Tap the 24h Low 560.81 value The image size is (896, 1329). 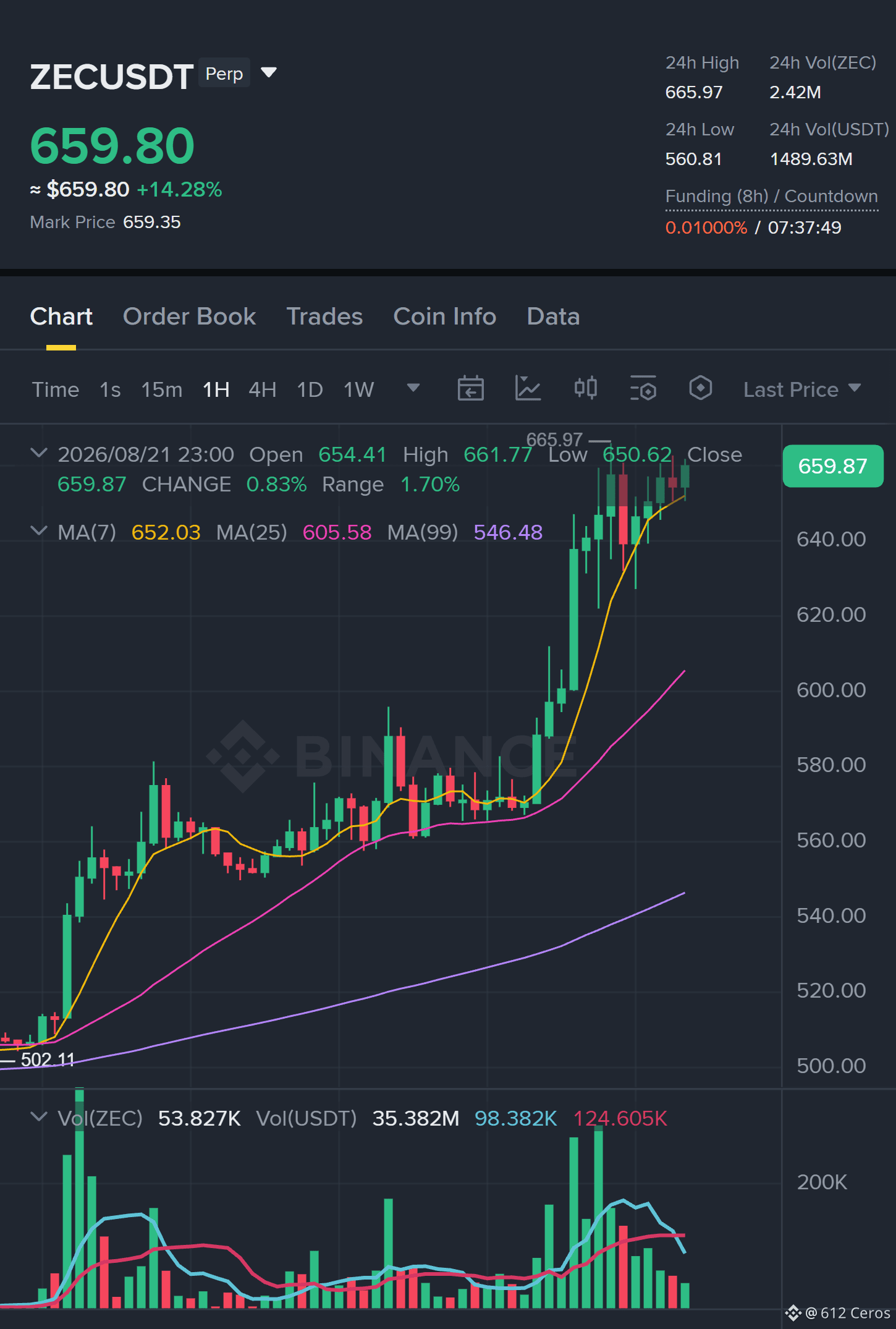click(694, 159)
